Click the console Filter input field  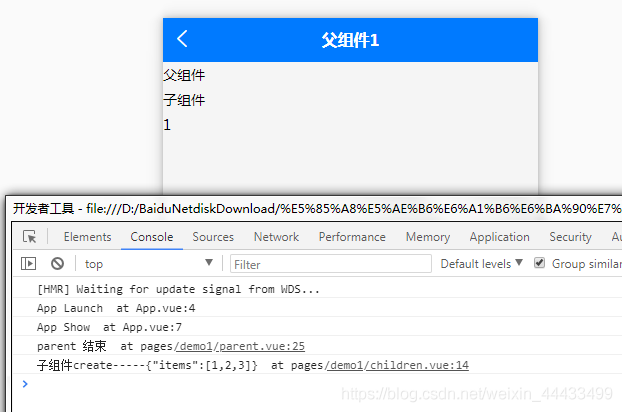pos(330,264)
